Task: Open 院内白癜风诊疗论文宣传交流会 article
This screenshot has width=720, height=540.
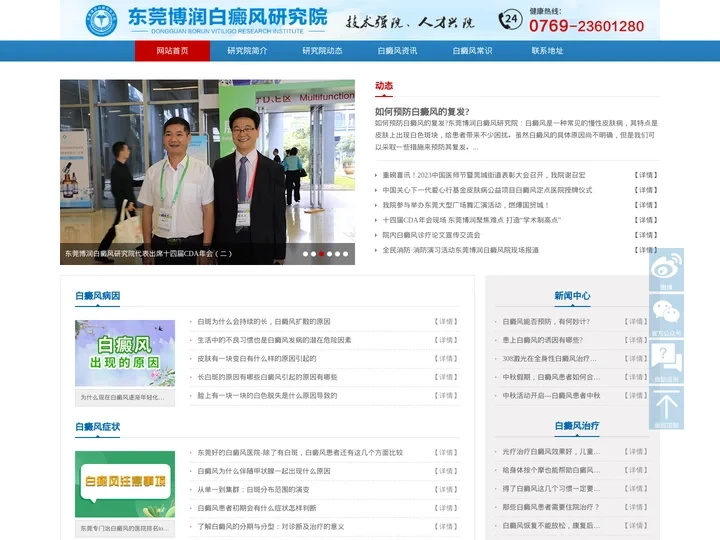Action: [x=431, y=235]
